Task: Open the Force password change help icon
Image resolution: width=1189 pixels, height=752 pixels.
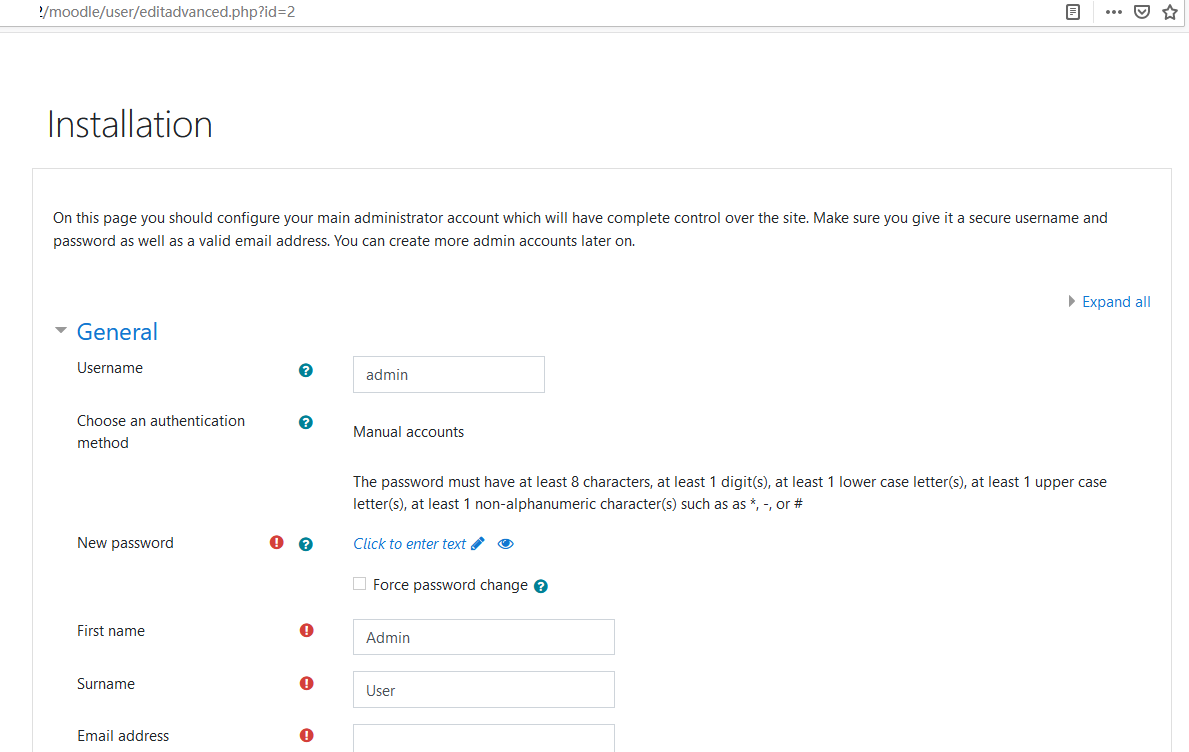Action: pos(541,586)
